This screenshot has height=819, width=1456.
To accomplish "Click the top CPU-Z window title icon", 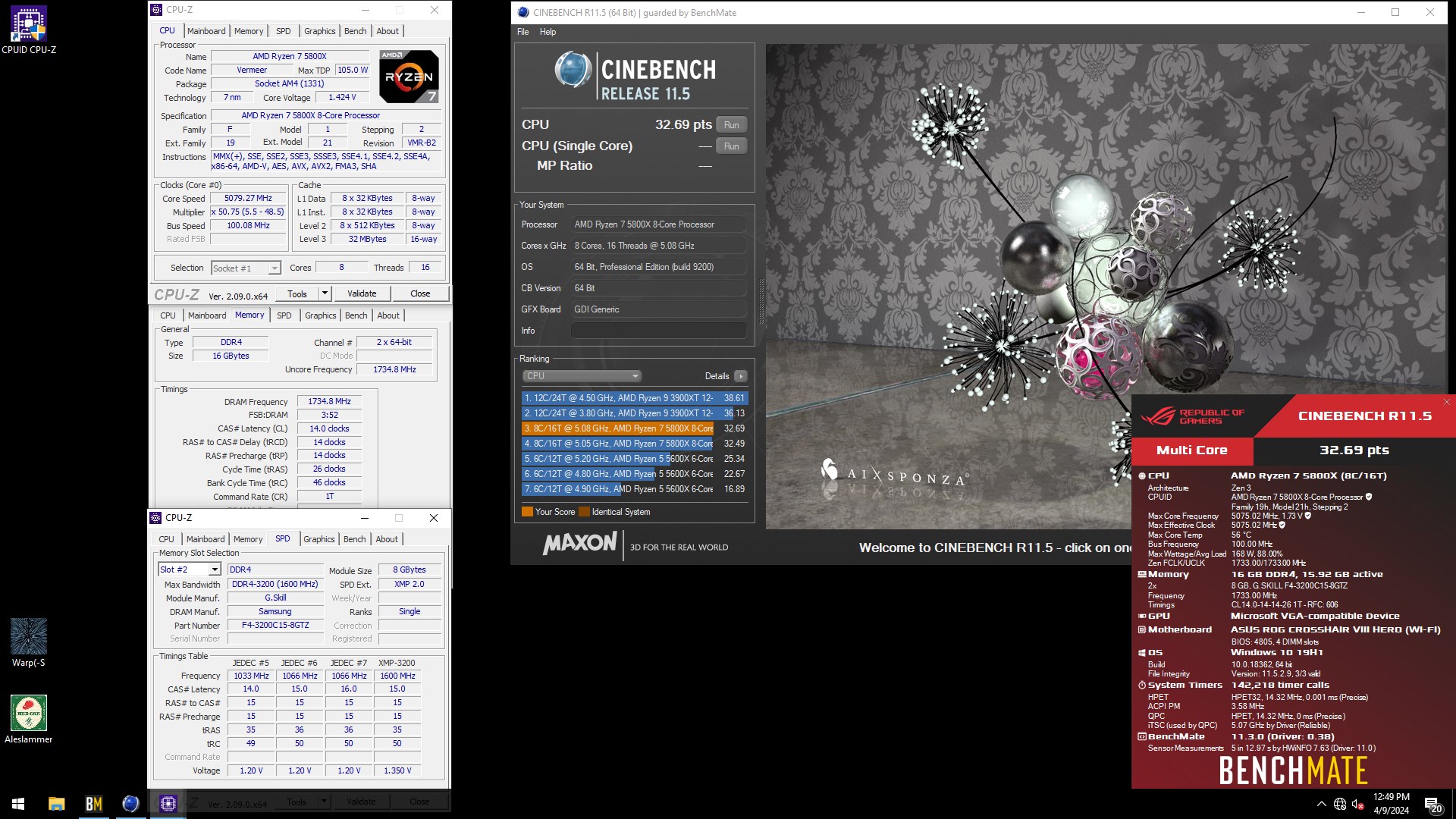I will click(x=156, y=10).
